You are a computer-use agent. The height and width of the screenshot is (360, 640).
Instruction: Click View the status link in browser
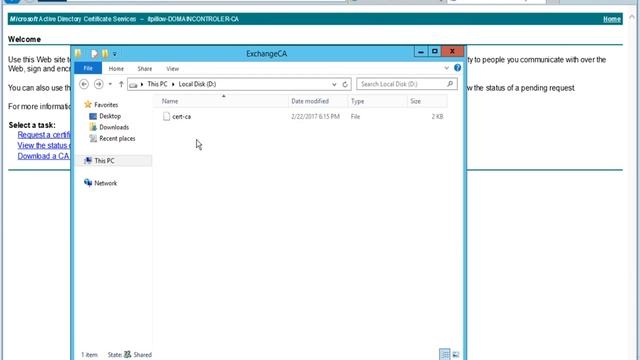coord(44,145)
